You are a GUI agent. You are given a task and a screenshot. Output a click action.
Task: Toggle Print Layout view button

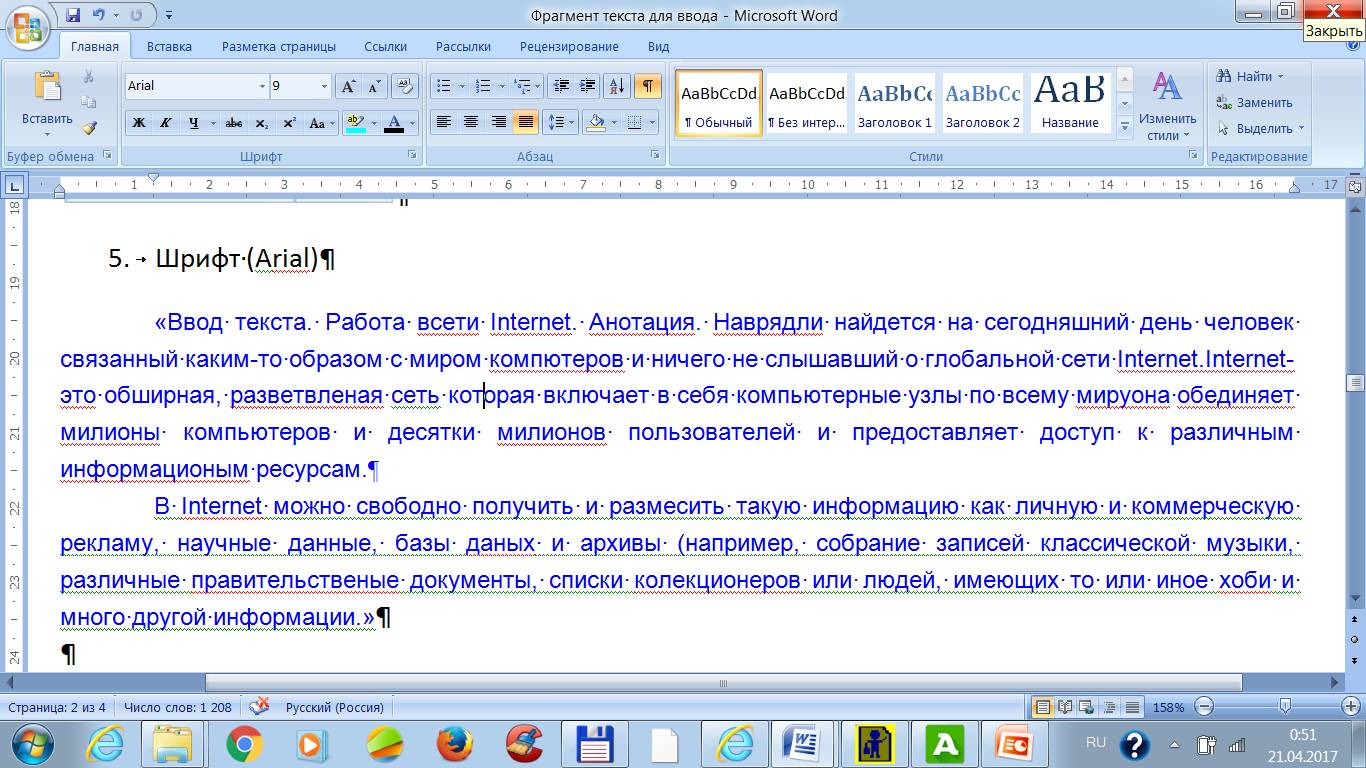pos(1042,707)
